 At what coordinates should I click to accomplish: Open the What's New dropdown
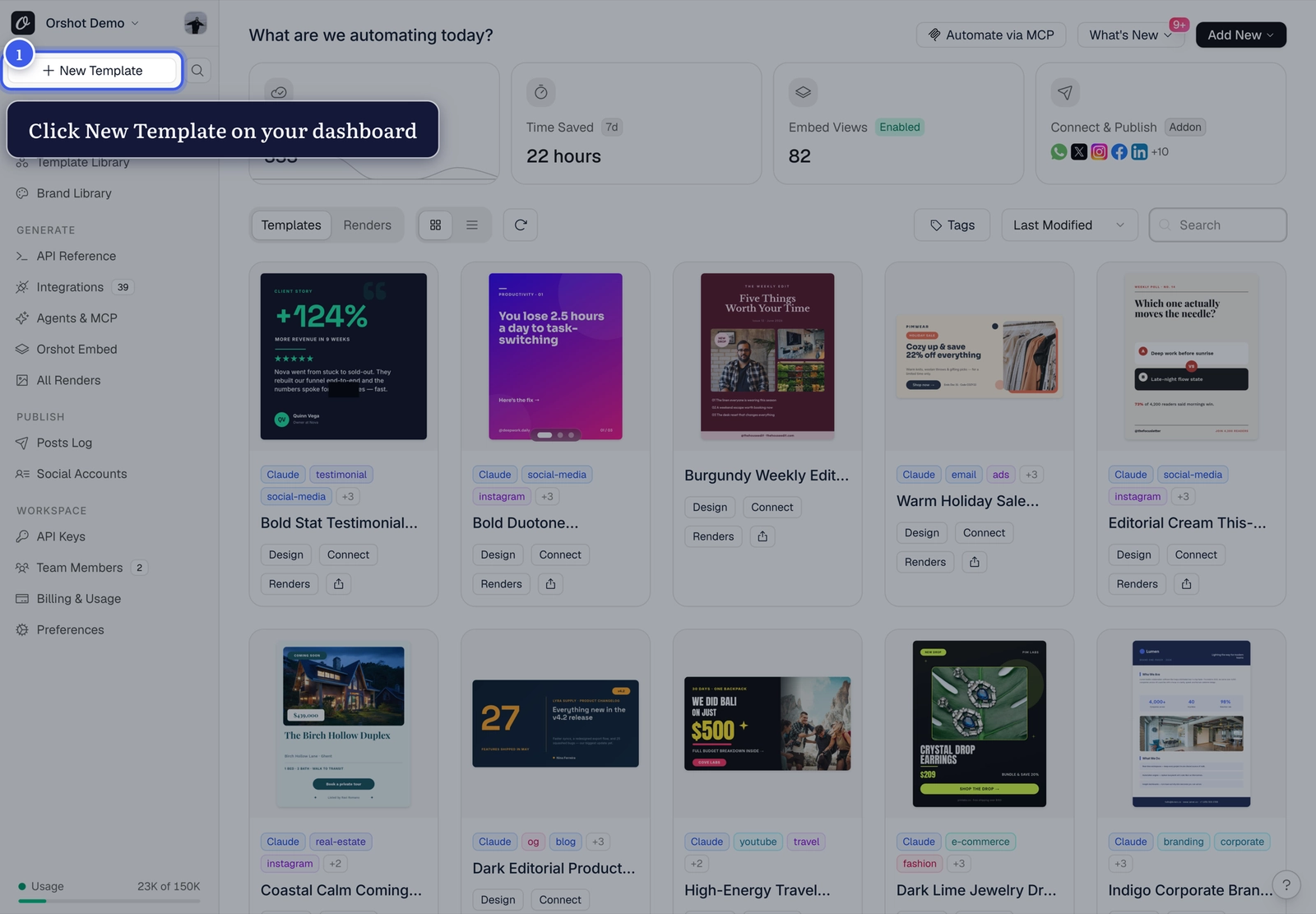(1130, 35)
